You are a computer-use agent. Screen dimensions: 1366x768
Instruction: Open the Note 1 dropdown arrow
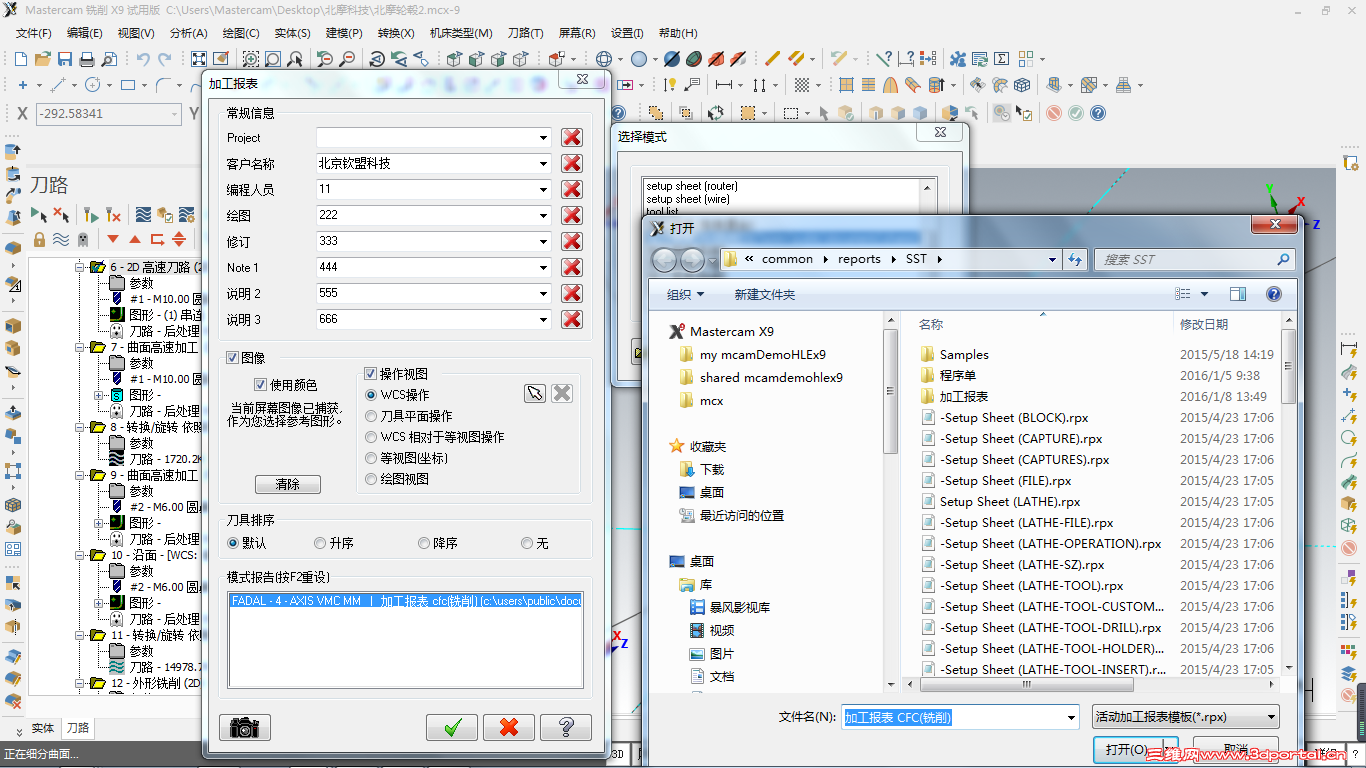point(543,268)
